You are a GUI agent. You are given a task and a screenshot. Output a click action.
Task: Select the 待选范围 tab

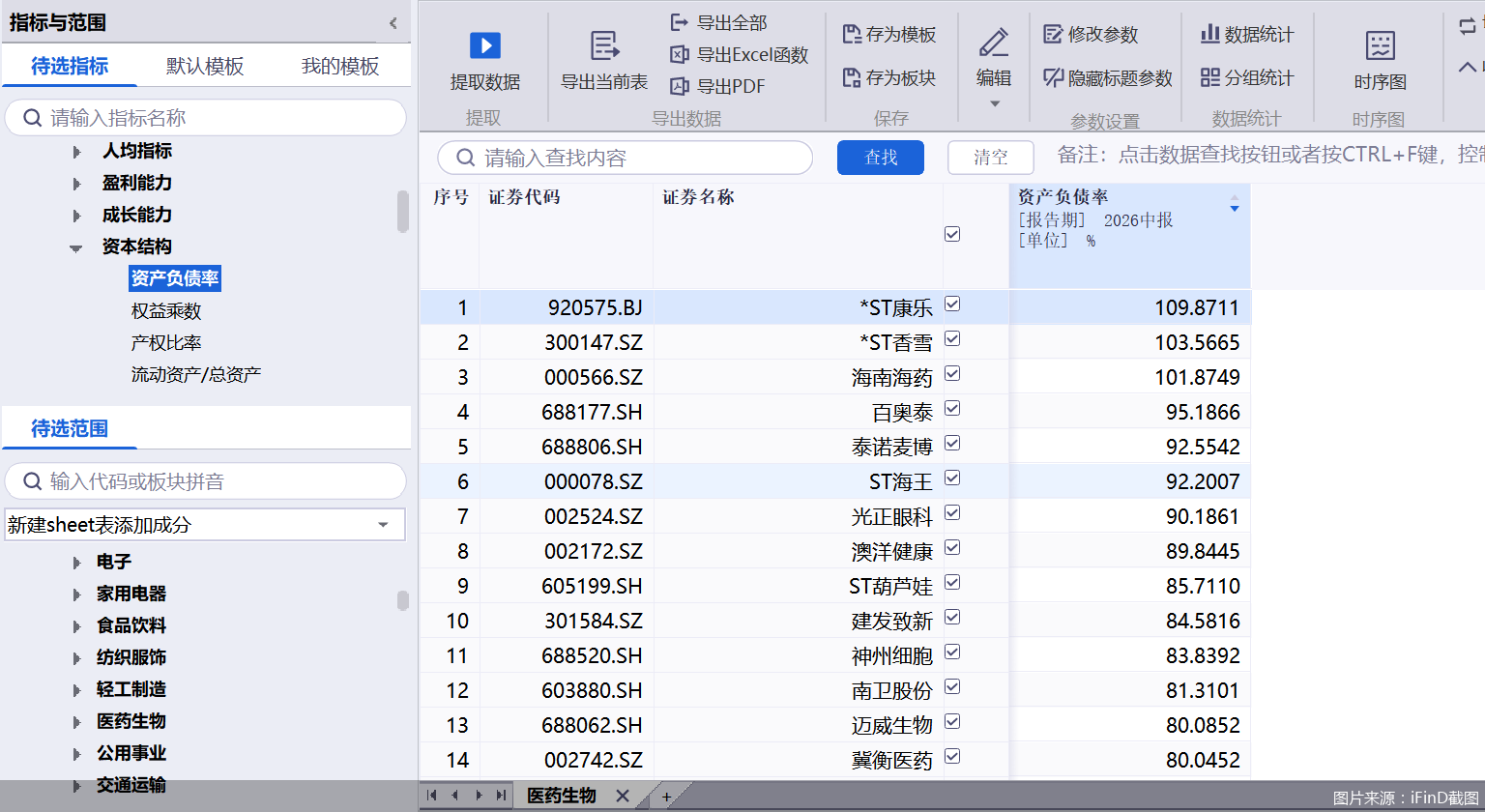click(70, 428)
